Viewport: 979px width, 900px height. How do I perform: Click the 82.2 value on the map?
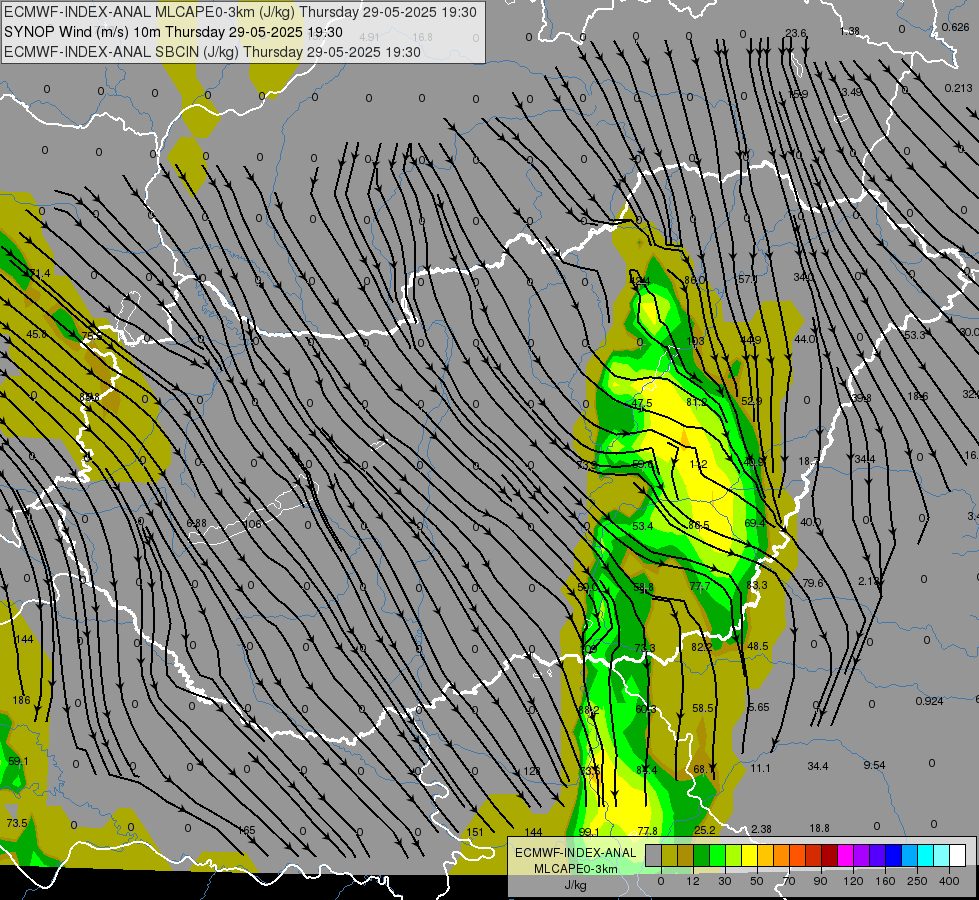pyautogui.click(x=701, y=647)
